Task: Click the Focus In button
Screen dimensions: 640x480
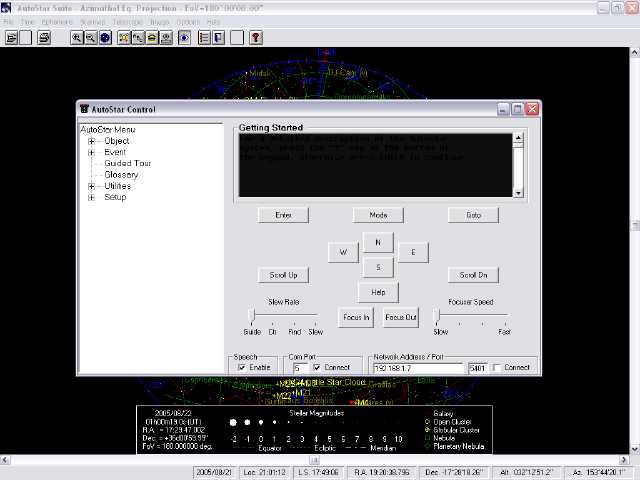Action: (356, 317)
